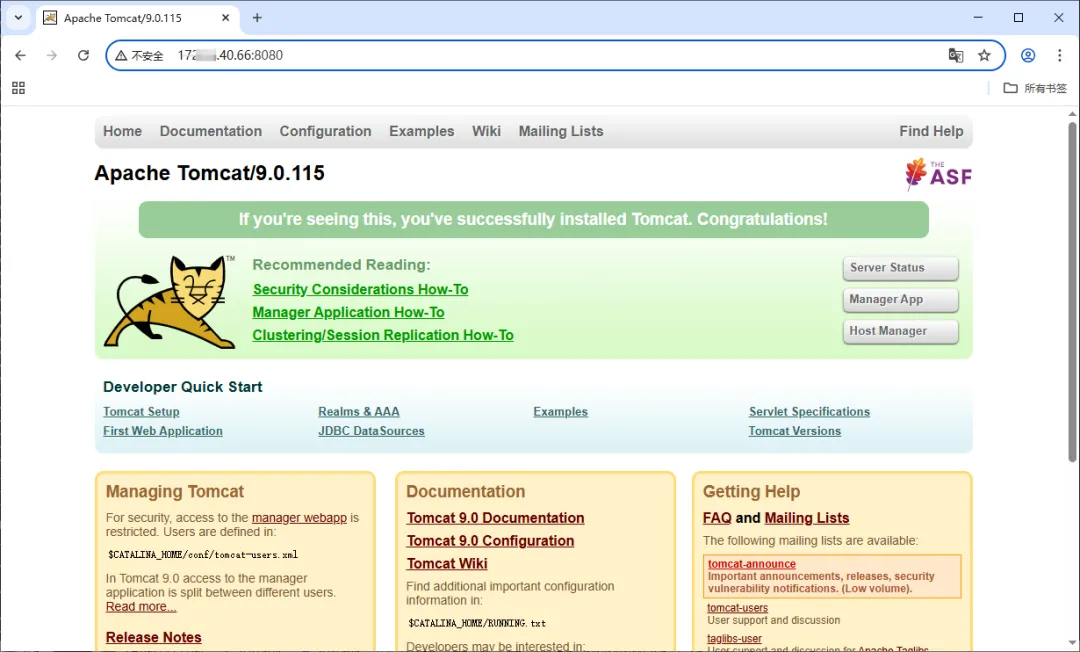The image size is (1080, 652).
Task: Open the apps grid shortcut
Action: pos(19,87)
